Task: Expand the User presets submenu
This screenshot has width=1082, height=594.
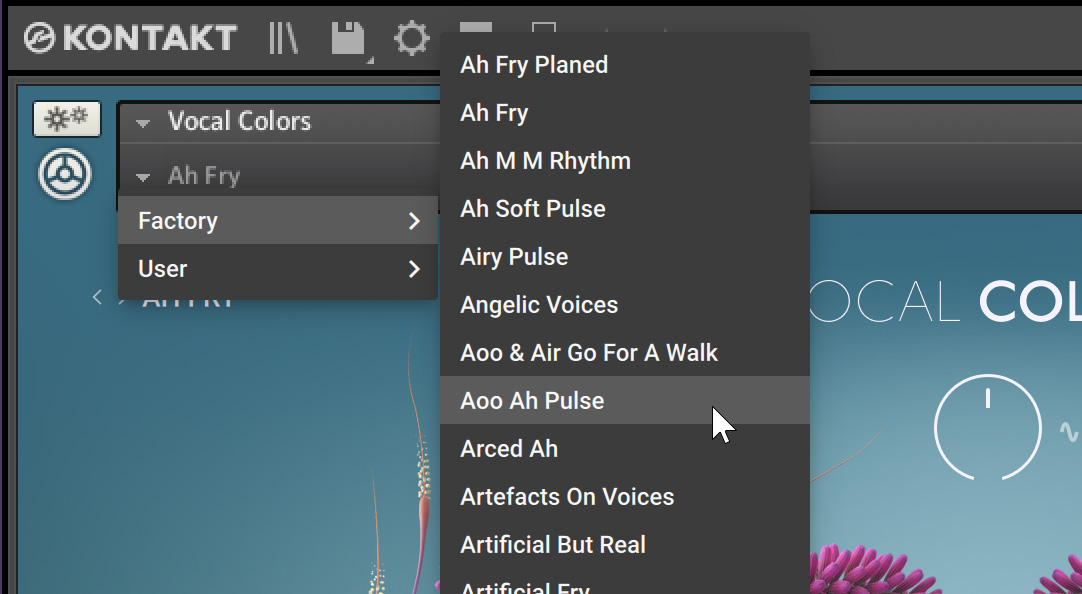Action: tap(277, 269)
